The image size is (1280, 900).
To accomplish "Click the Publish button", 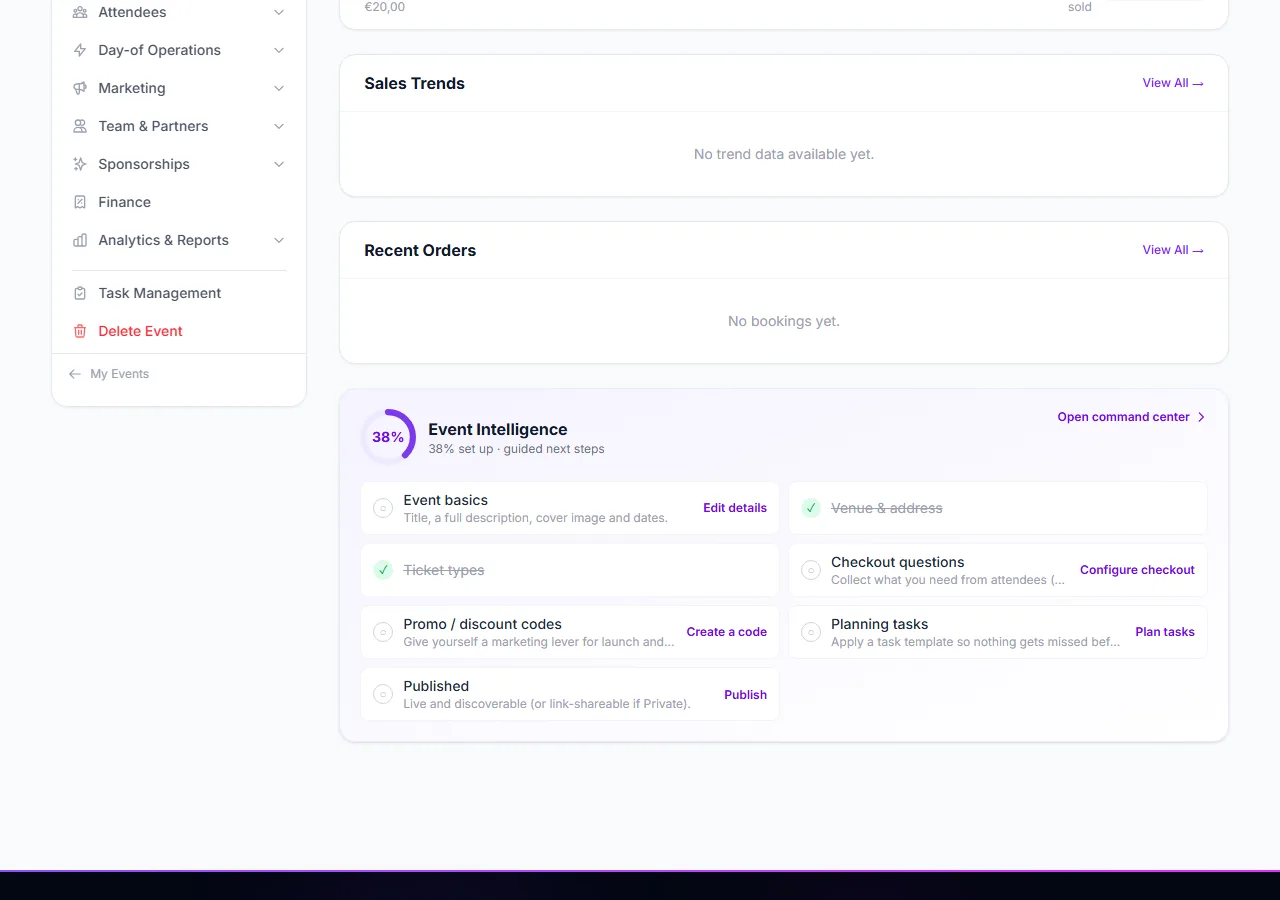I will tap(745, 695).
